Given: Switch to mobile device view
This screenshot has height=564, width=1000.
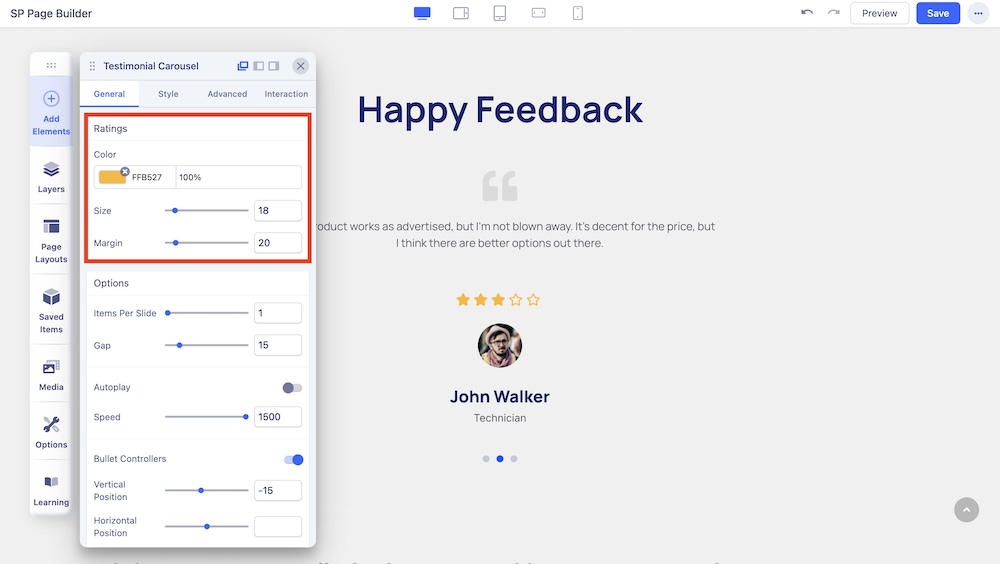Looking at the screenshot, I should pos(578,13).
